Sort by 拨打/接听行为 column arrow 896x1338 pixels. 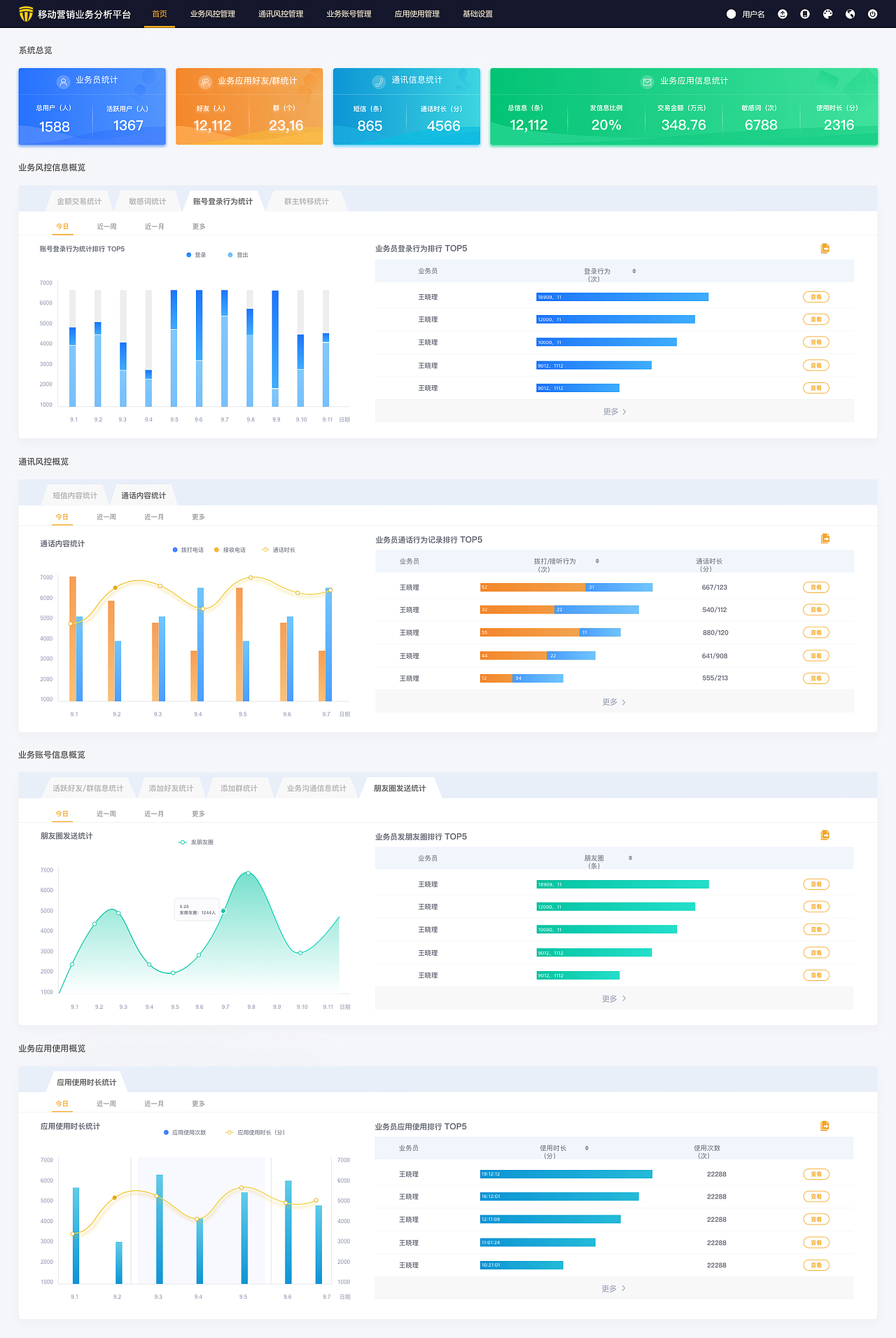[x=597, y=561]
